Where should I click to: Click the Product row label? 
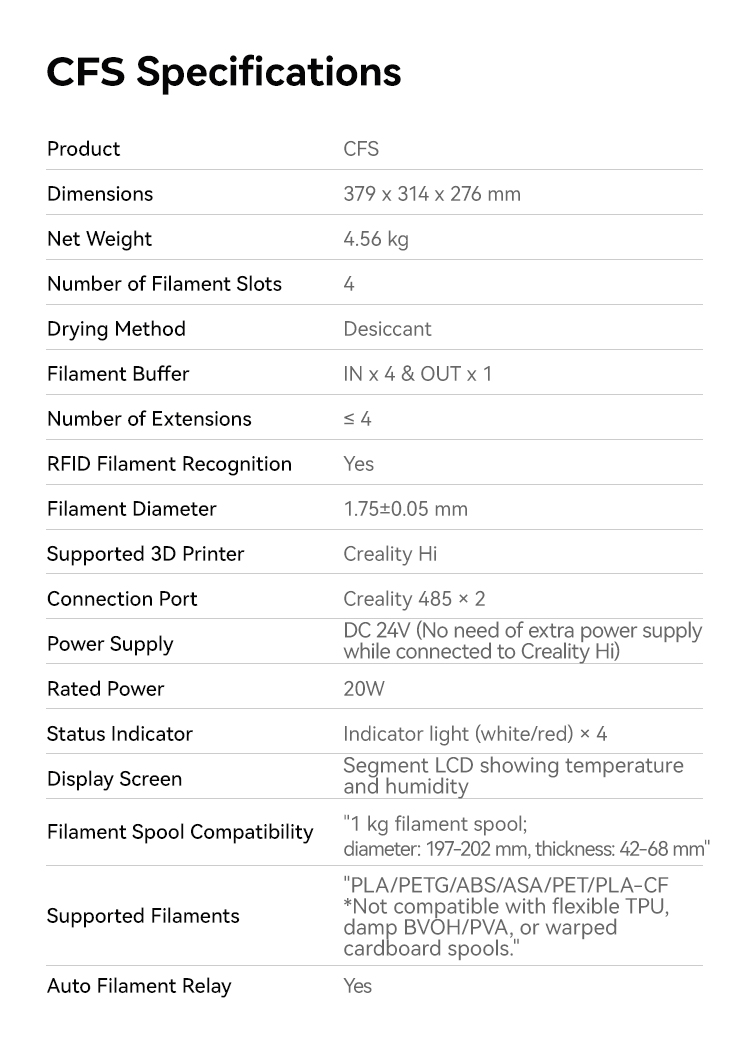[83, 149]
